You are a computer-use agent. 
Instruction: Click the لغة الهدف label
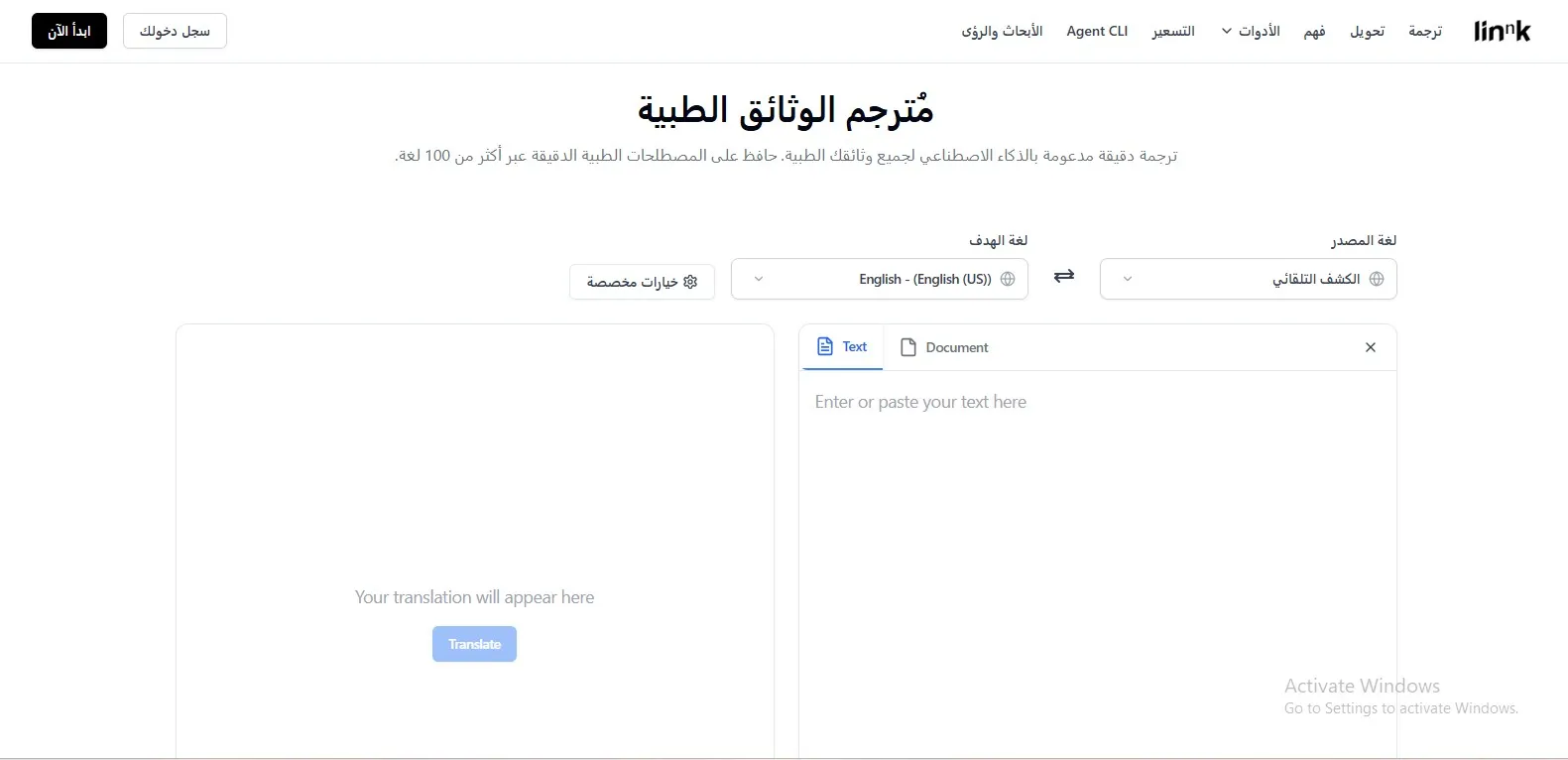[x=998, y=240]
